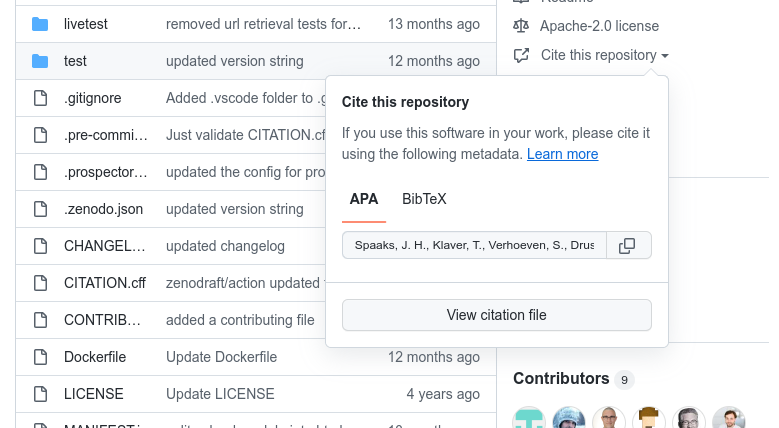Click the Apache license scale icon
The image size is (779, 428).
tap(521, 26)
